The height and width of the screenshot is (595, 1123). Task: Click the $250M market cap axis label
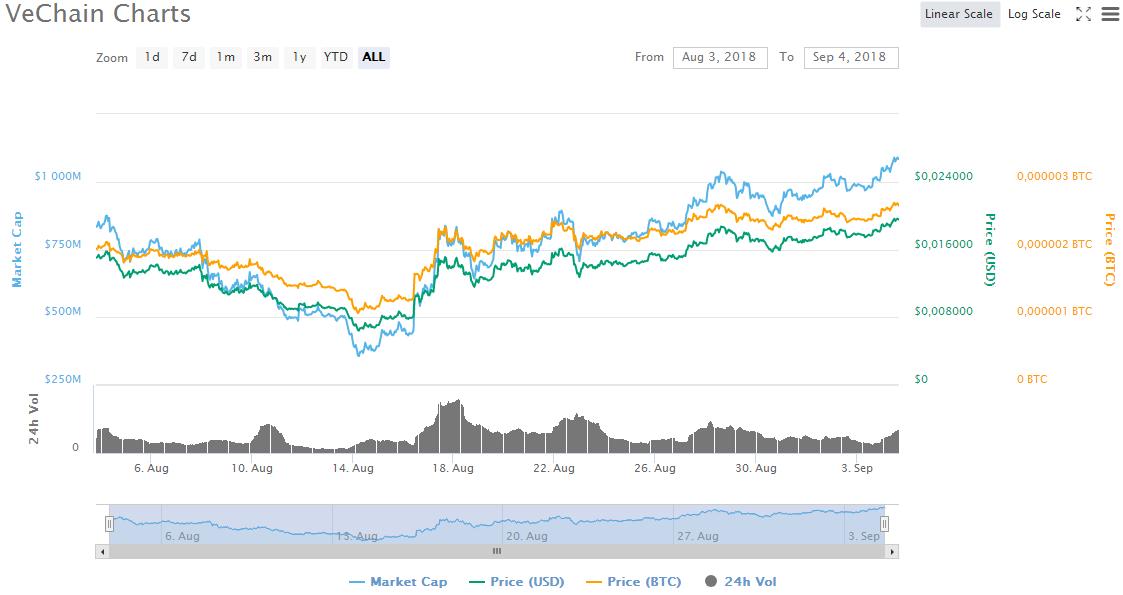click(x=63, y=379)
